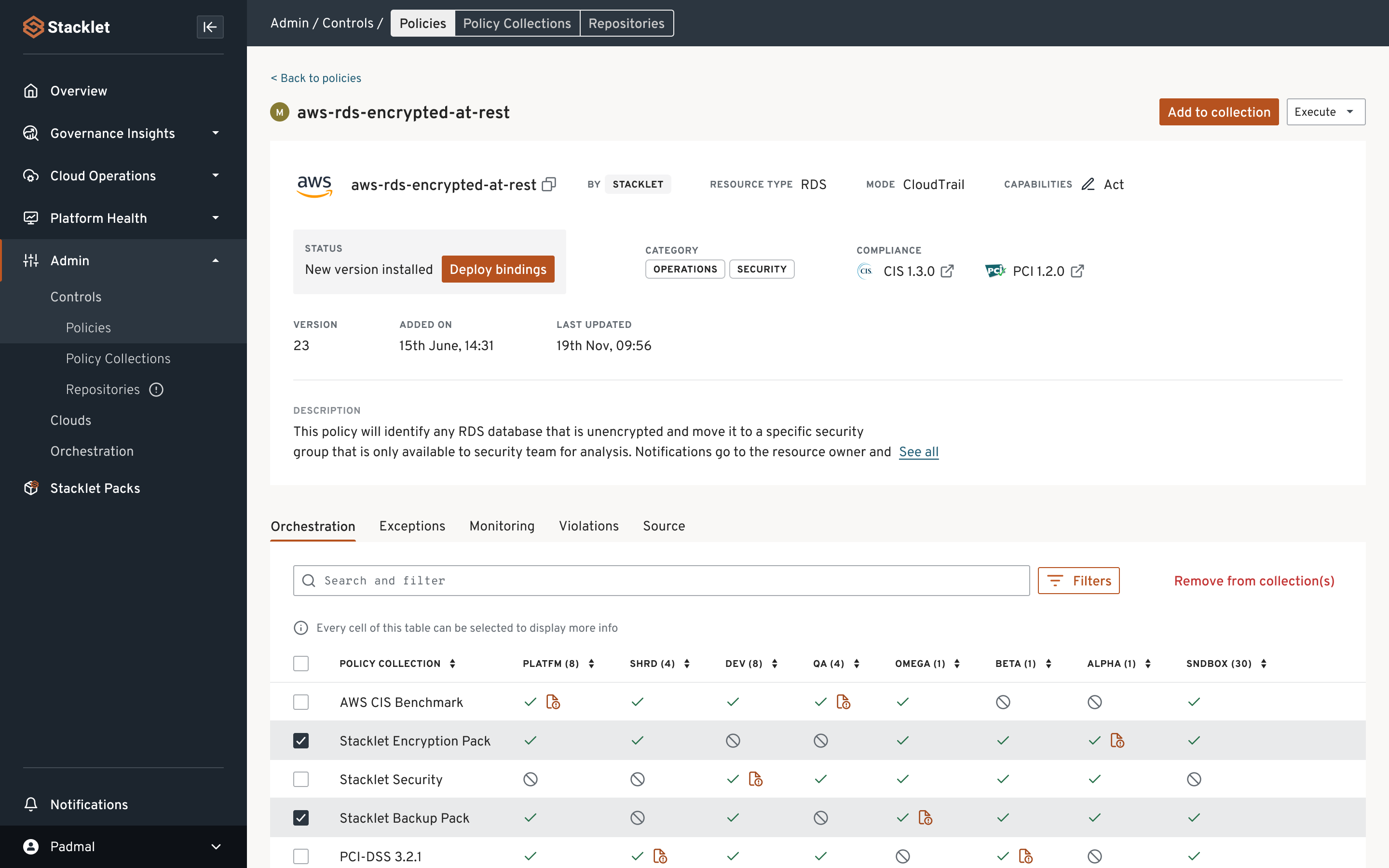Uncheck the Stacklet Backup Pack checkbox
This screenshot has height=868, width=1389.
301,817
